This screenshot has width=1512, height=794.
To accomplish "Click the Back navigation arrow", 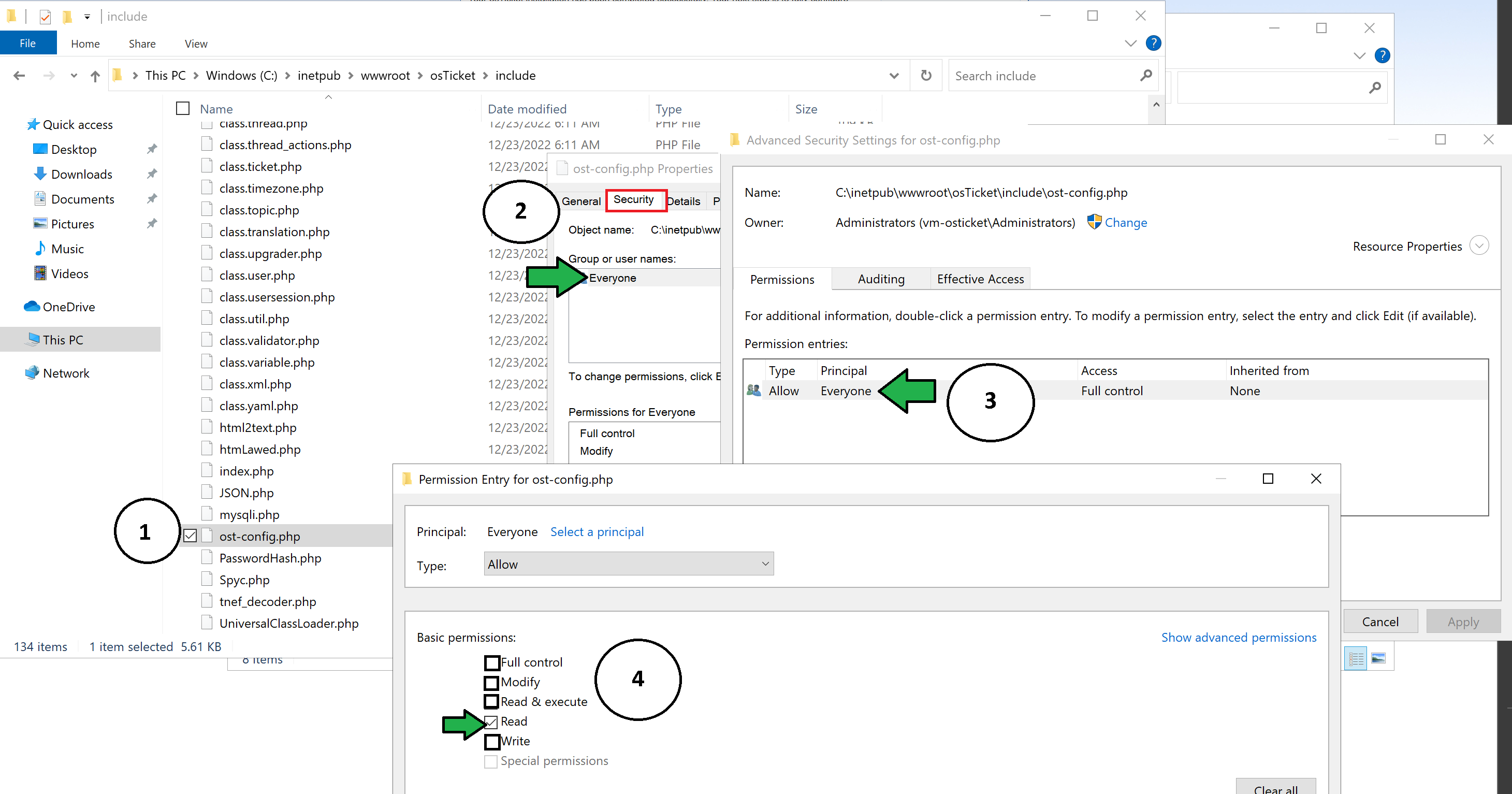I will (x=19, y=76).
